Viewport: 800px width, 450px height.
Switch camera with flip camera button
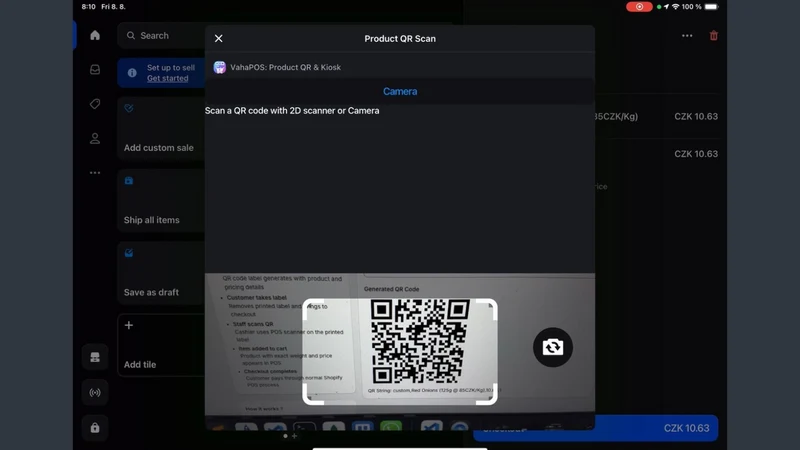(x=553, y=347)
